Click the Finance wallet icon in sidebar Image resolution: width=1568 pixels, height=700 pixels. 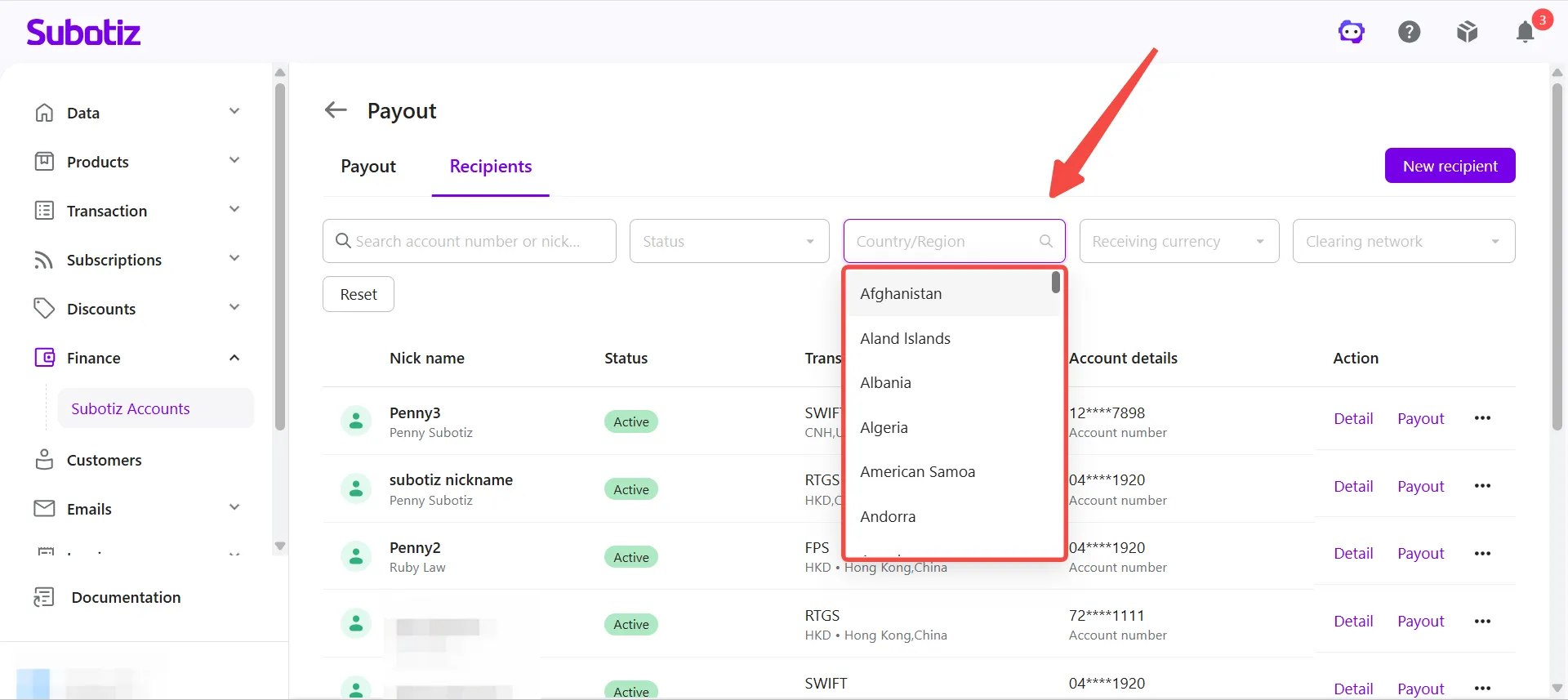[44, 358]
